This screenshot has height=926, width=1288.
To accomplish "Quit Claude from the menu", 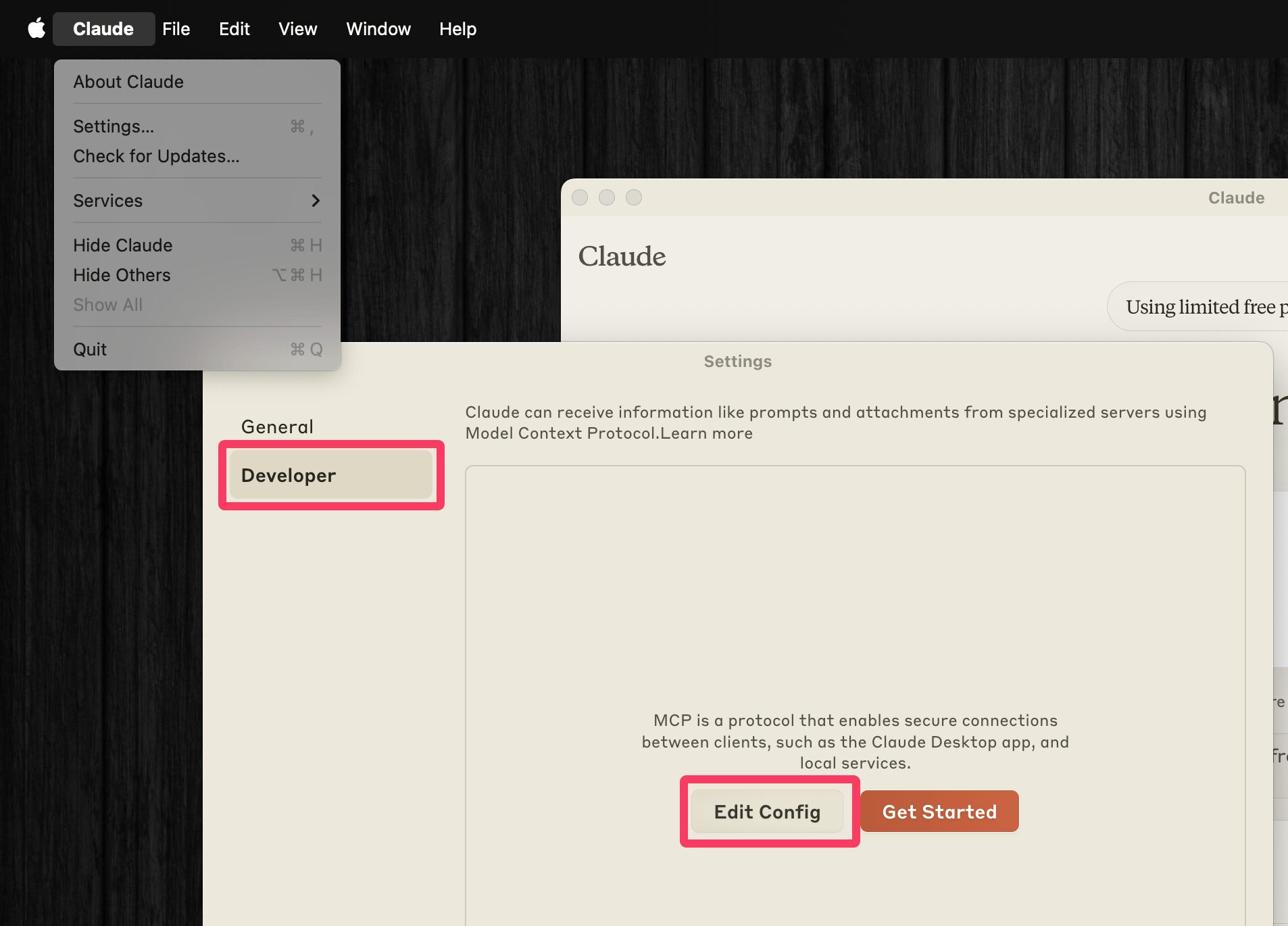I will pos(90,349).
